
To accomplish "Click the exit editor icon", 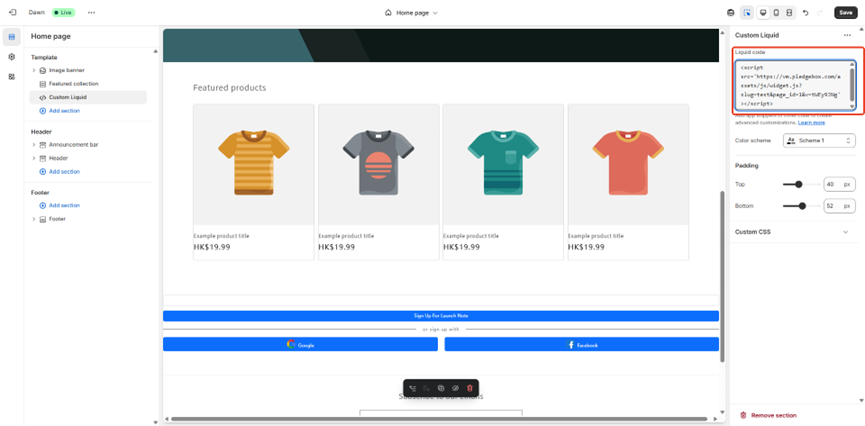I will (13, 12).
